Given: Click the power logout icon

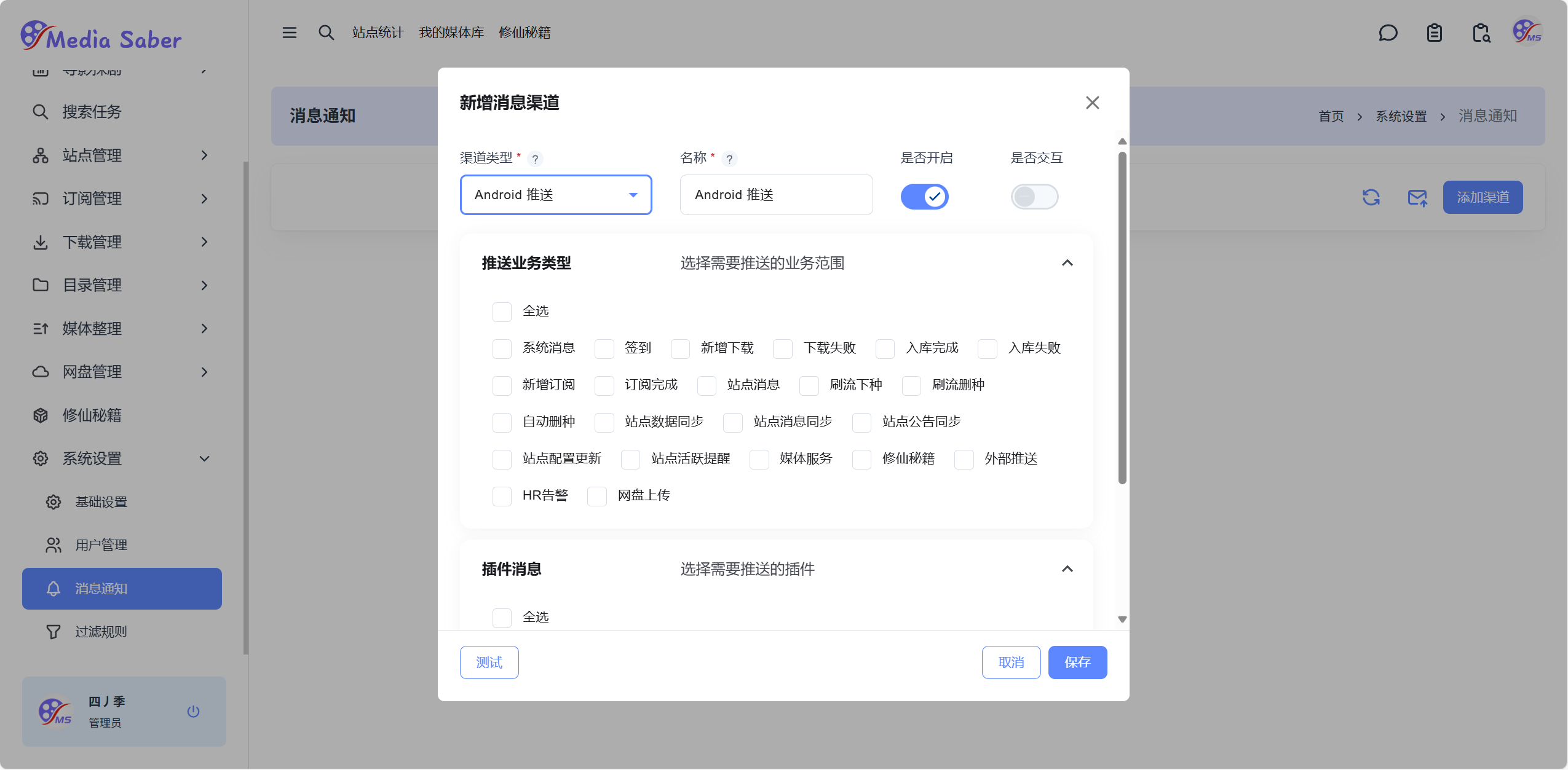Looking at the screenshot, I should 193,711.
